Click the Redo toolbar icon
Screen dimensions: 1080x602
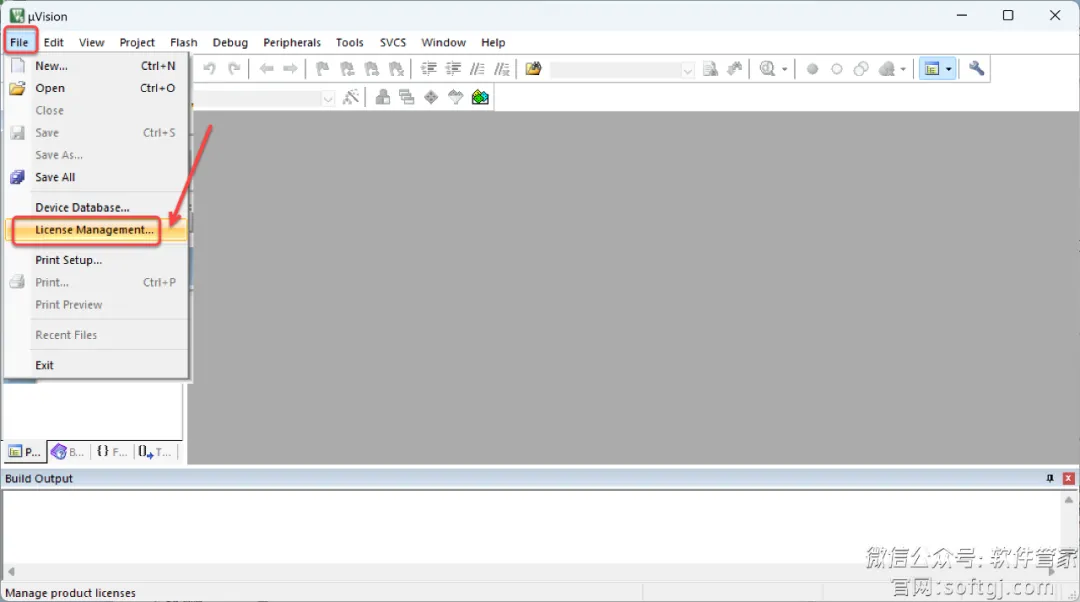(234, 68)
